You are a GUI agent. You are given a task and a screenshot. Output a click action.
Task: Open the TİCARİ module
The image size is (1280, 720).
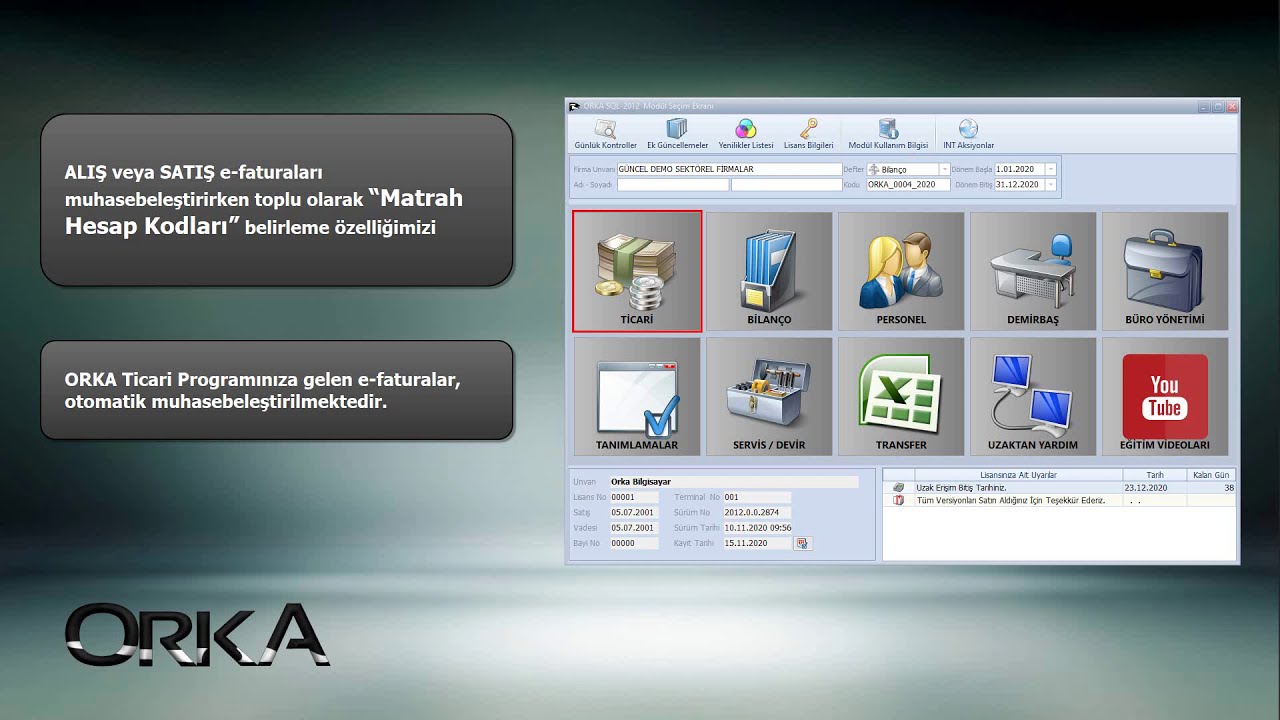click(x=637, y=271)
